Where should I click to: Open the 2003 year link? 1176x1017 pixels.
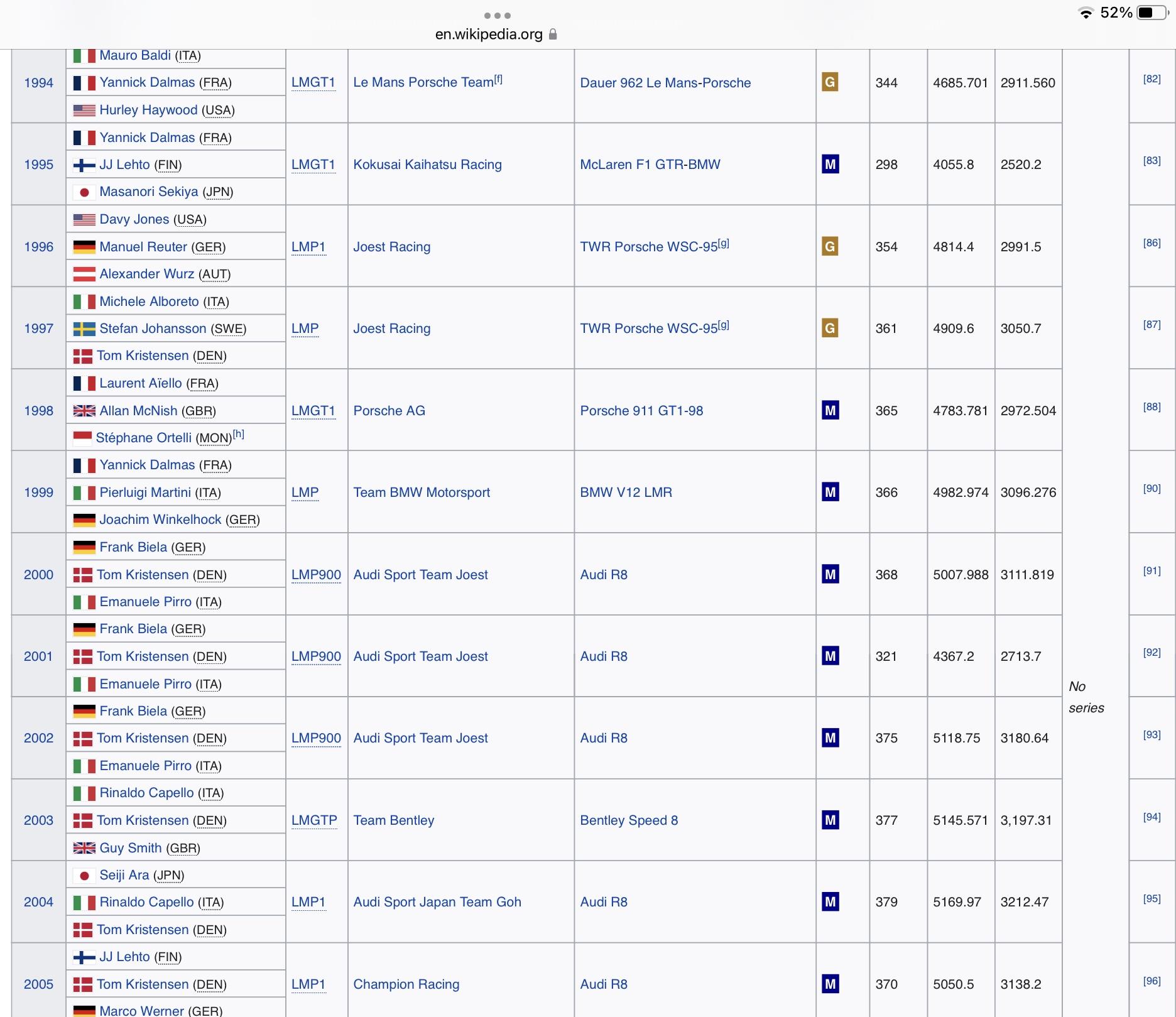pyautogui.click(x=38, y=820)
